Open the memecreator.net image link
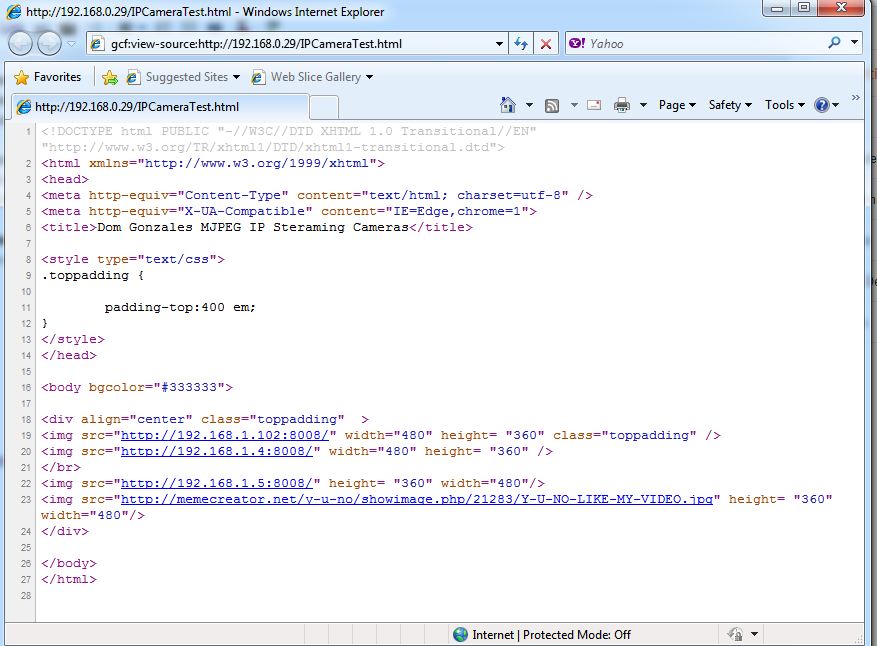This screenshot has height=646, width=877. (x=413, y=499)
